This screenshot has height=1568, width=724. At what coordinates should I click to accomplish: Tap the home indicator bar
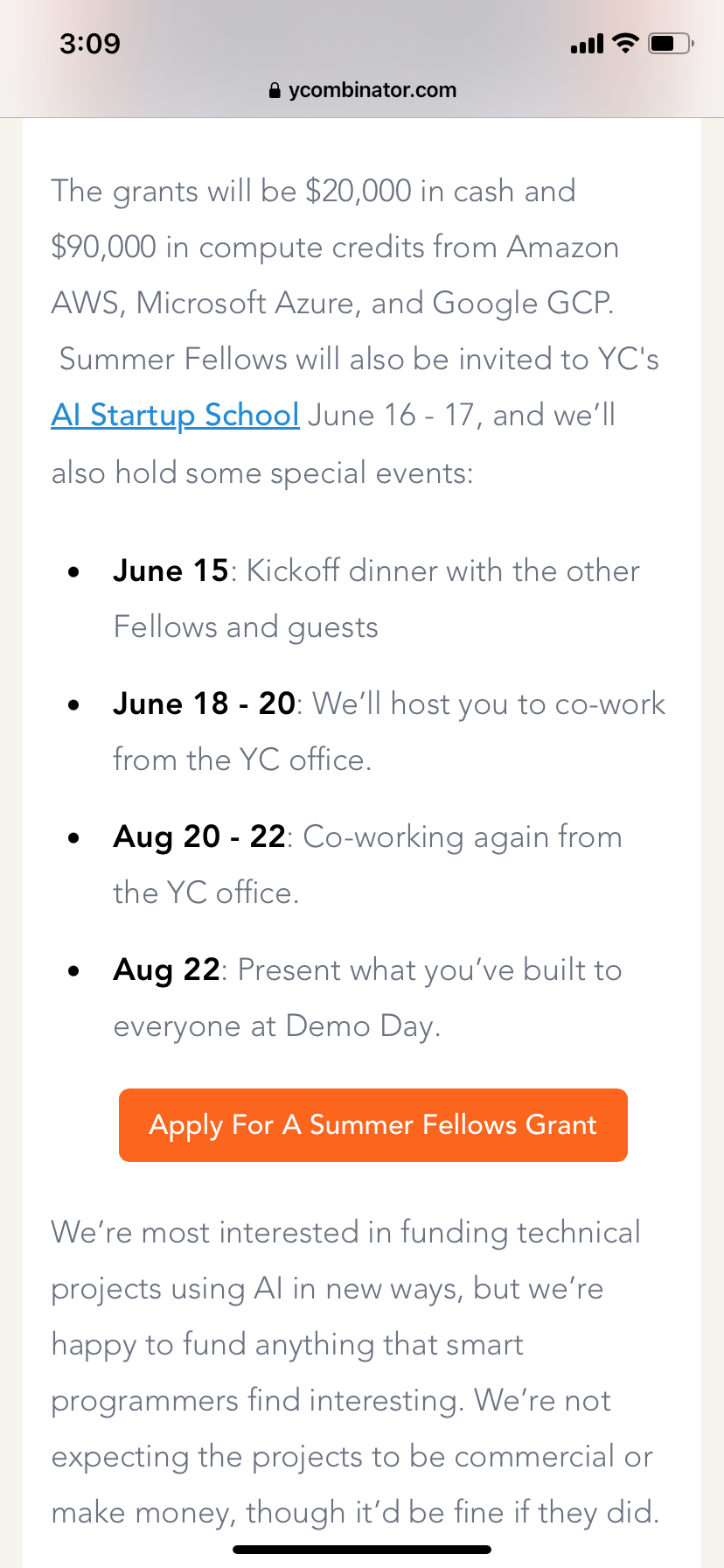click(x=362, y=1550)
